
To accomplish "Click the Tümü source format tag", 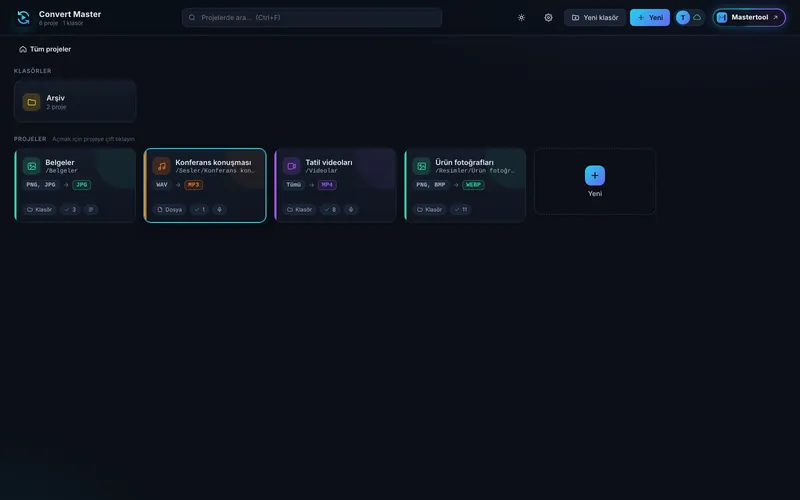I will tap(293, 185).
